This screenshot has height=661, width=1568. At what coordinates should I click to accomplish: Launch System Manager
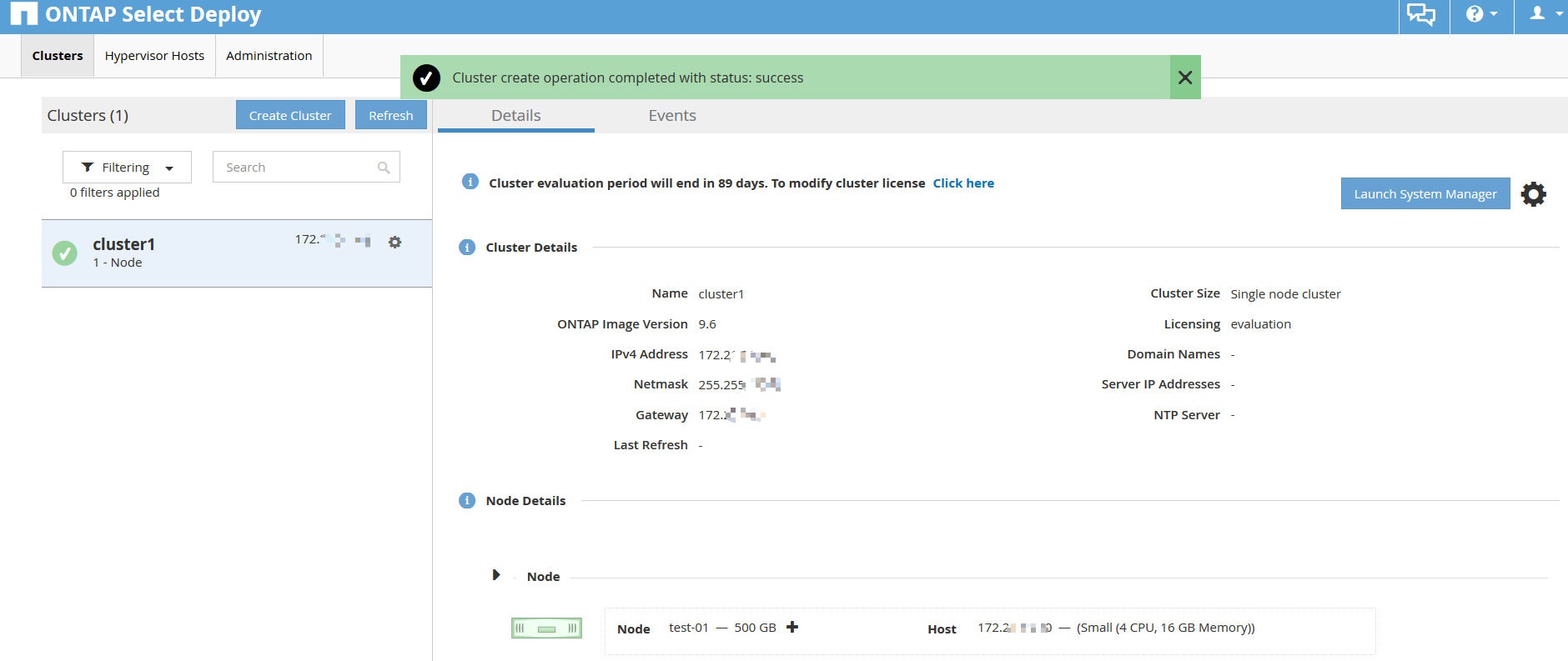point(1425,193)
